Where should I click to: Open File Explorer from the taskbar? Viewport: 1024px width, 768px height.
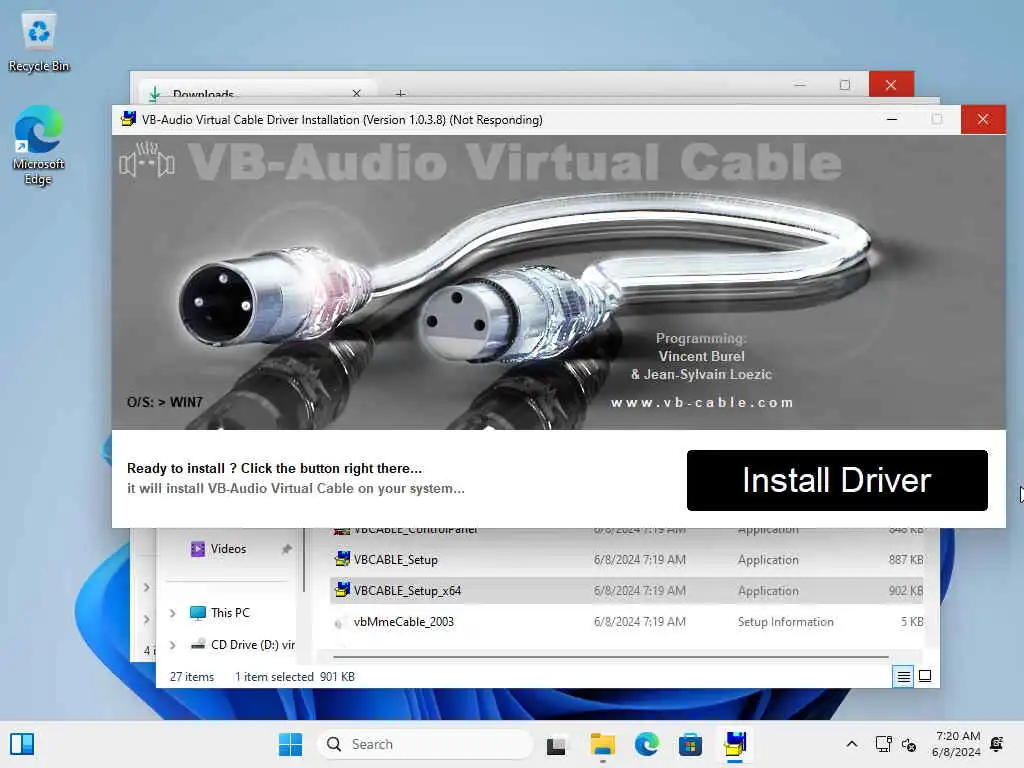click(602, 744)
